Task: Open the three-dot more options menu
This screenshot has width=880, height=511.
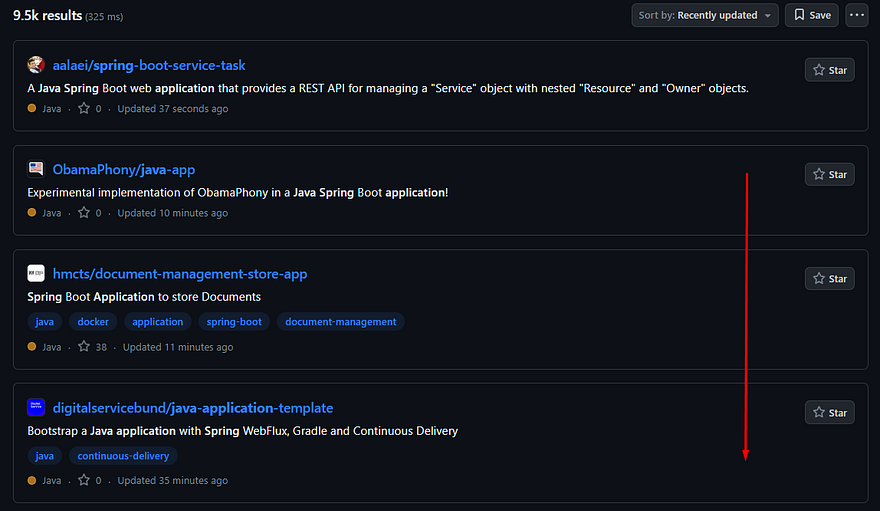Action: 856,15
